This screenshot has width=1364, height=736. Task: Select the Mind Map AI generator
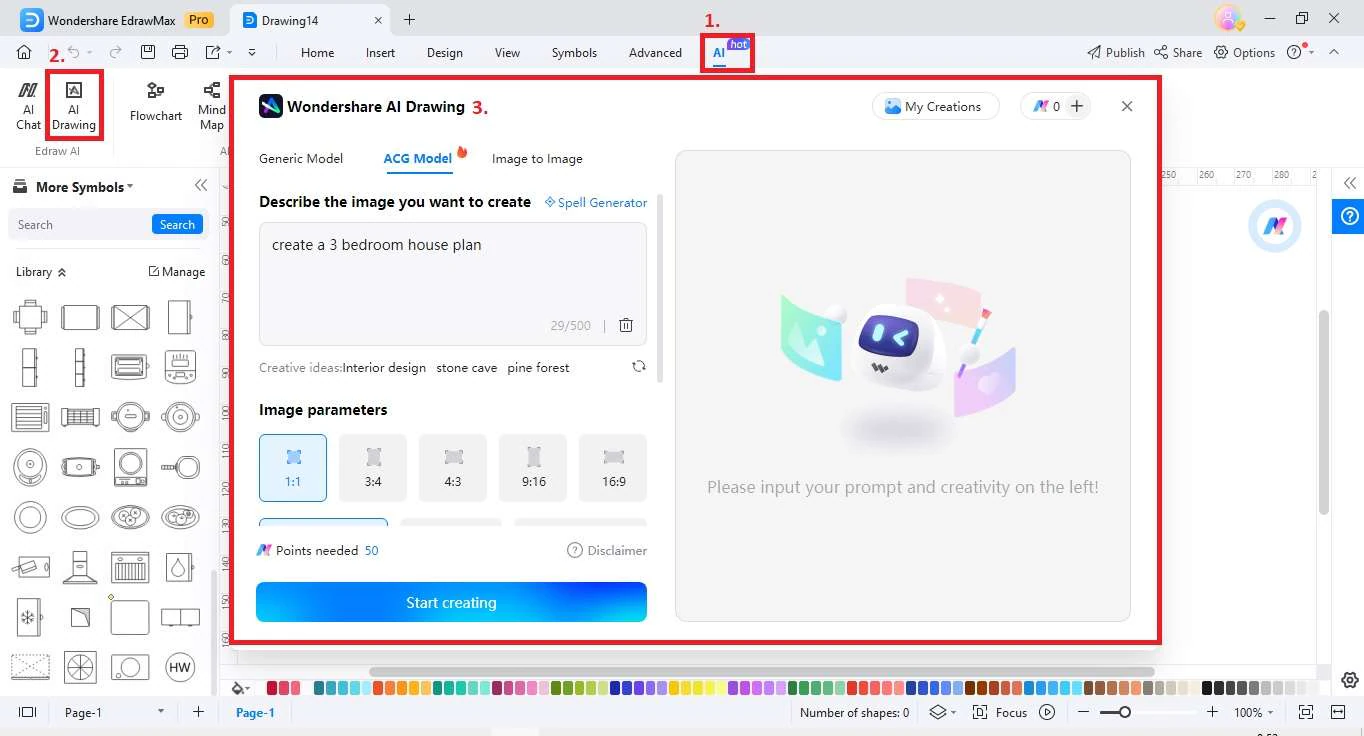(212, 106)
